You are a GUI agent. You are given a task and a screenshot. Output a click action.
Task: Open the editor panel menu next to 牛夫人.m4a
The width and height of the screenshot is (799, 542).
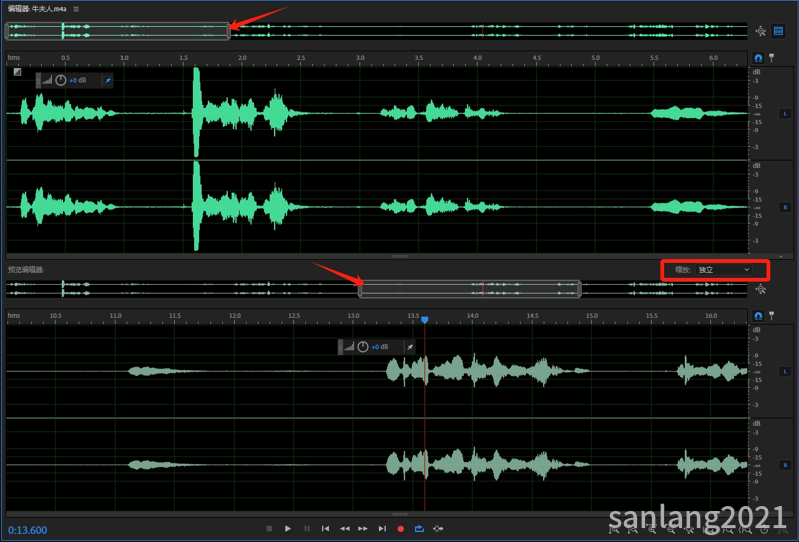pos(76,8)
